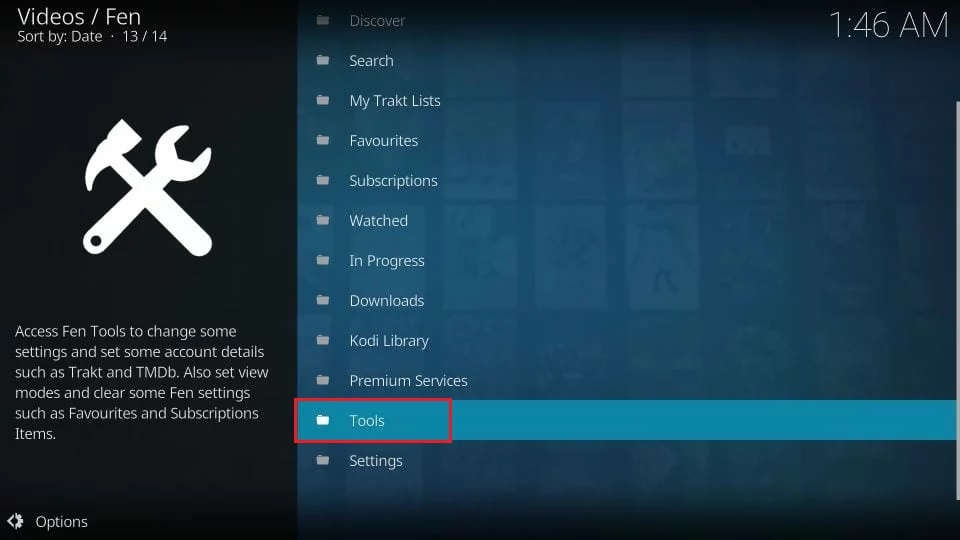
Task: Click the large hammer and wrench thumbnail
Action: (x=148, y=187)
